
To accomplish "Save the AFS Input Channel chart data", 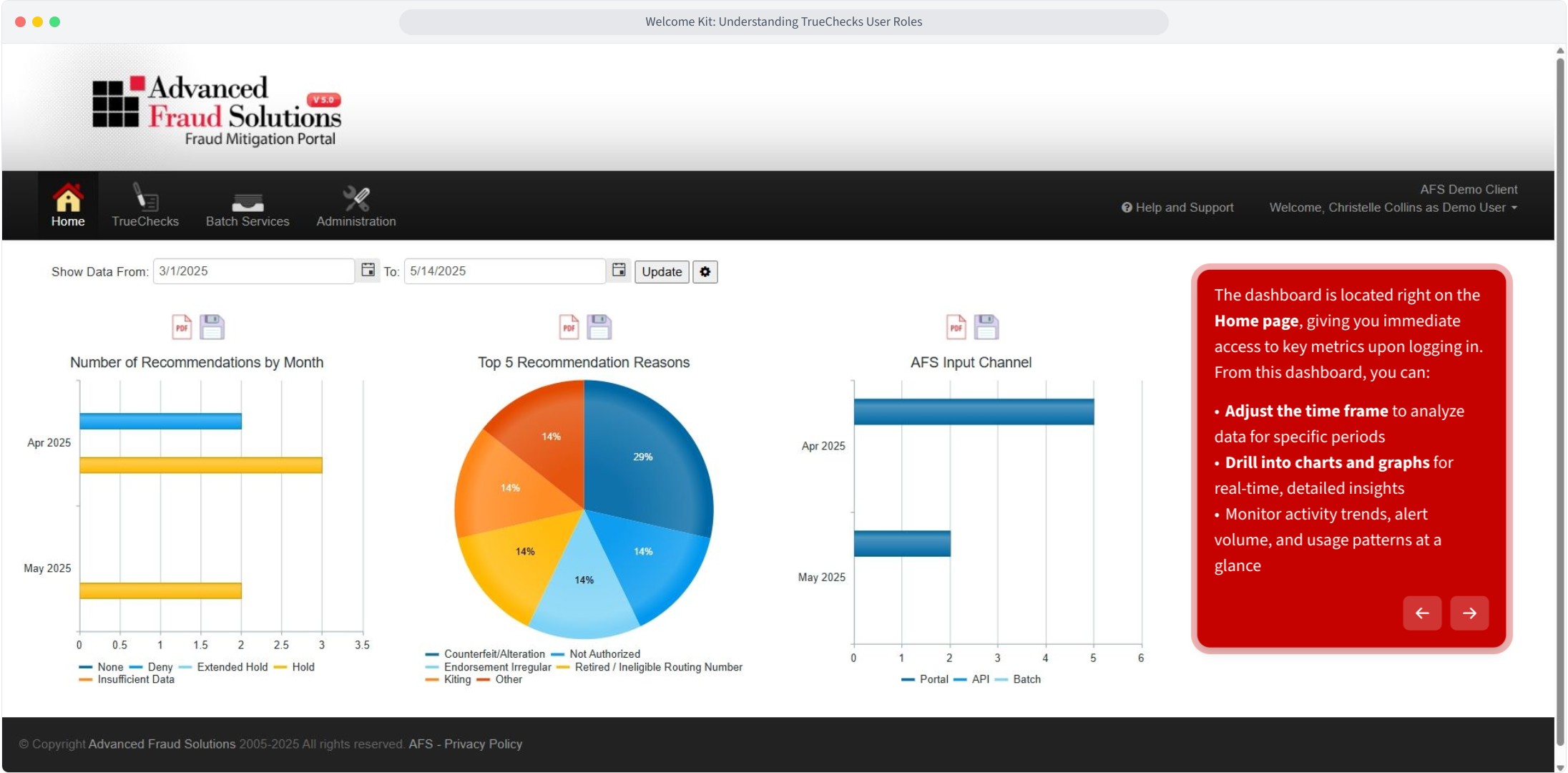I will pyautogui.click(x=986, y=327).
